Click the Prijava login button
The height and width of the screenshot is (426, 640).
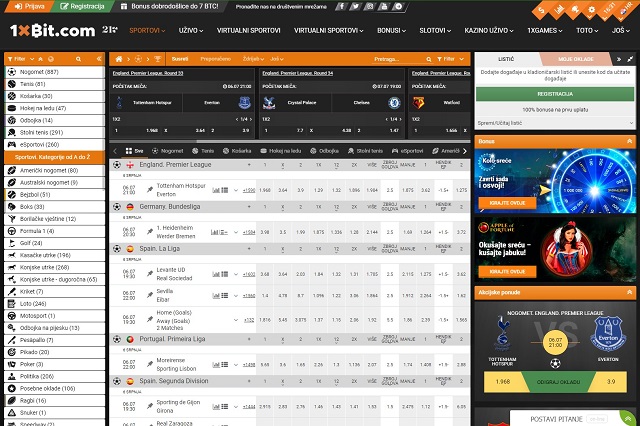coord(29,7)
